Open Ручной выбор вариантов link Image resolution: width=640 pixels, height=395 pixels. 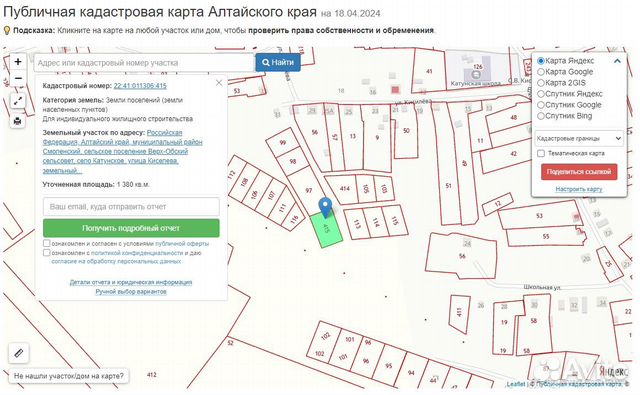pyautogui.click(x=131, y=292)
